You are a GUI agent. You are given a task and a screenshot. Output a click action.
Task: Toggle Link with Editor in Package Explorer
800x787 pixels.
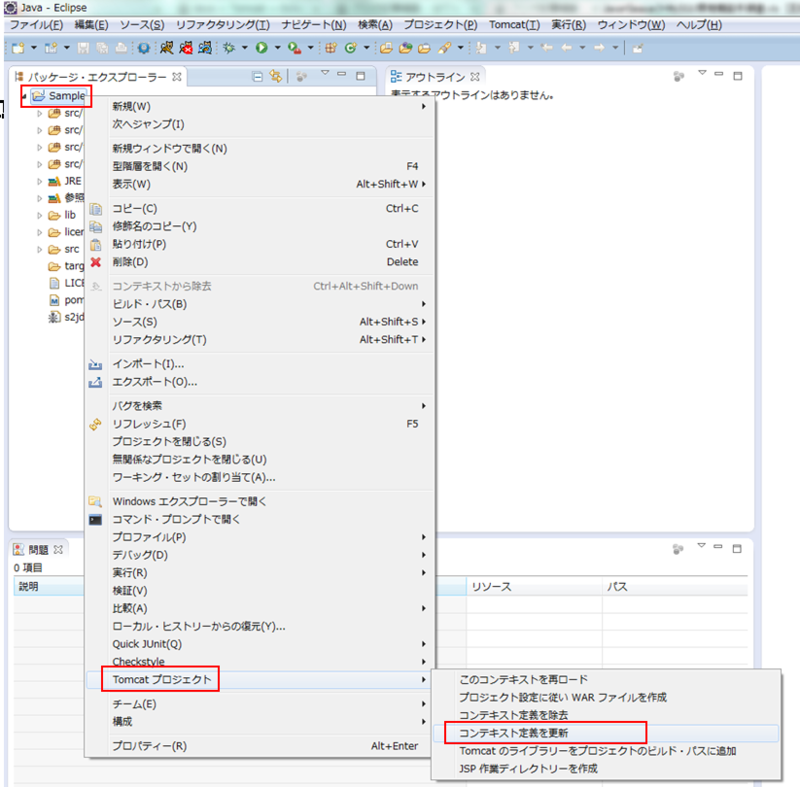(277, 76)
